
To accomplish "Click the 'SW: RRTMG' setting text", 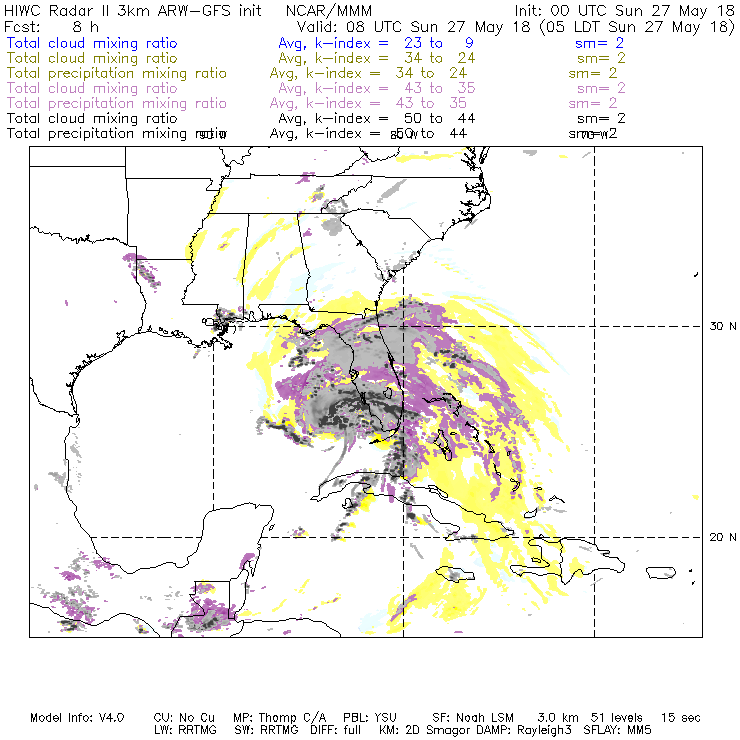I will click(266, 730).
